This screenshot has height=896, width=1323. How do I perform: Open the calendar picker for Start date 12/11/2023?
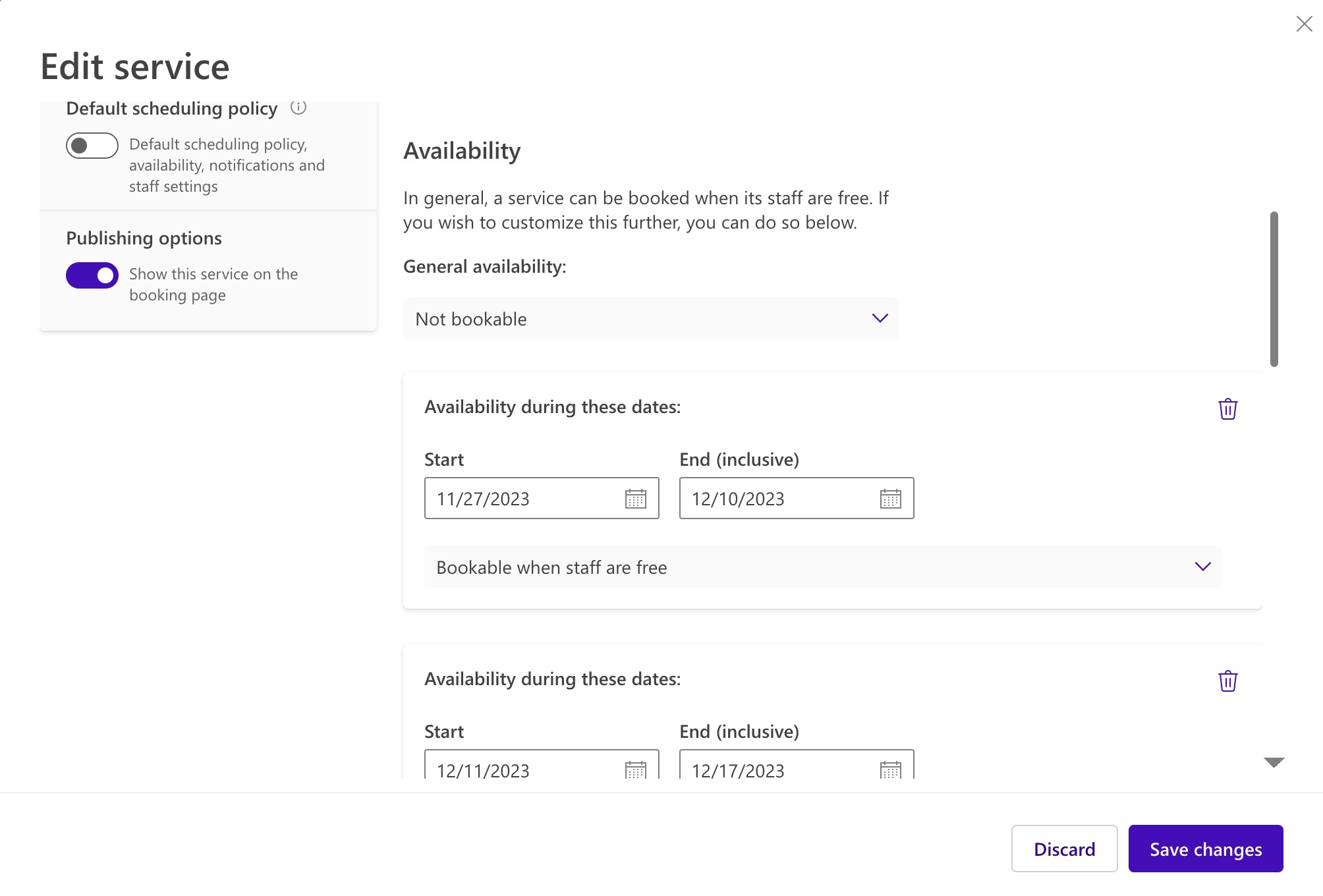(x=634, y=768)
